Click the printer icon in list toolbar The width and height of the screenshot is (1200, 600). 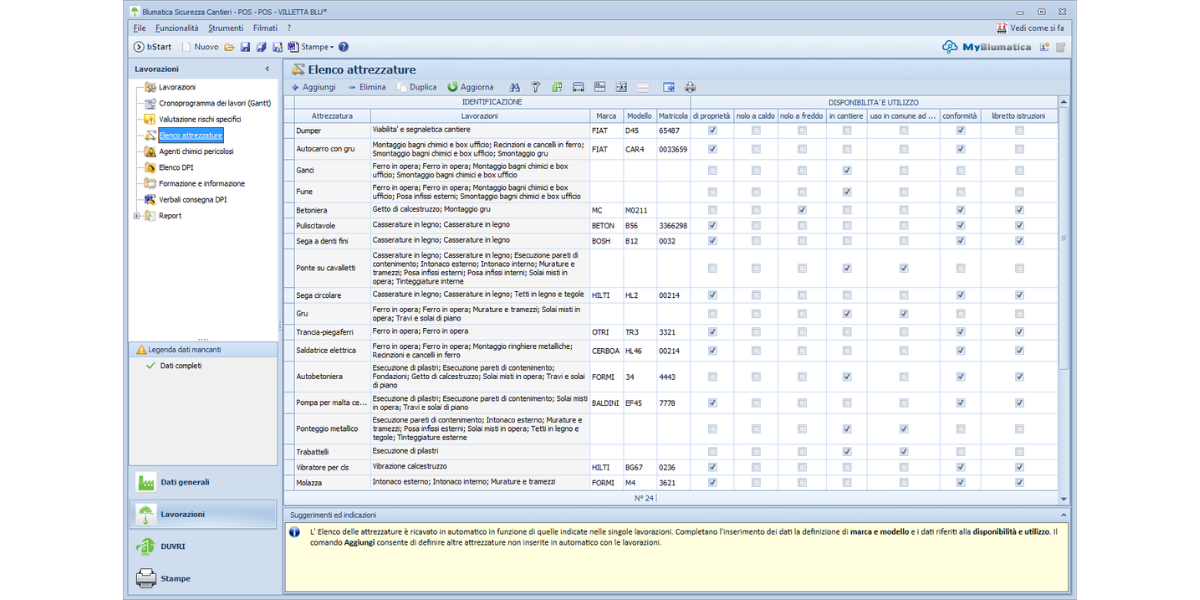click(x=690, y=87)
